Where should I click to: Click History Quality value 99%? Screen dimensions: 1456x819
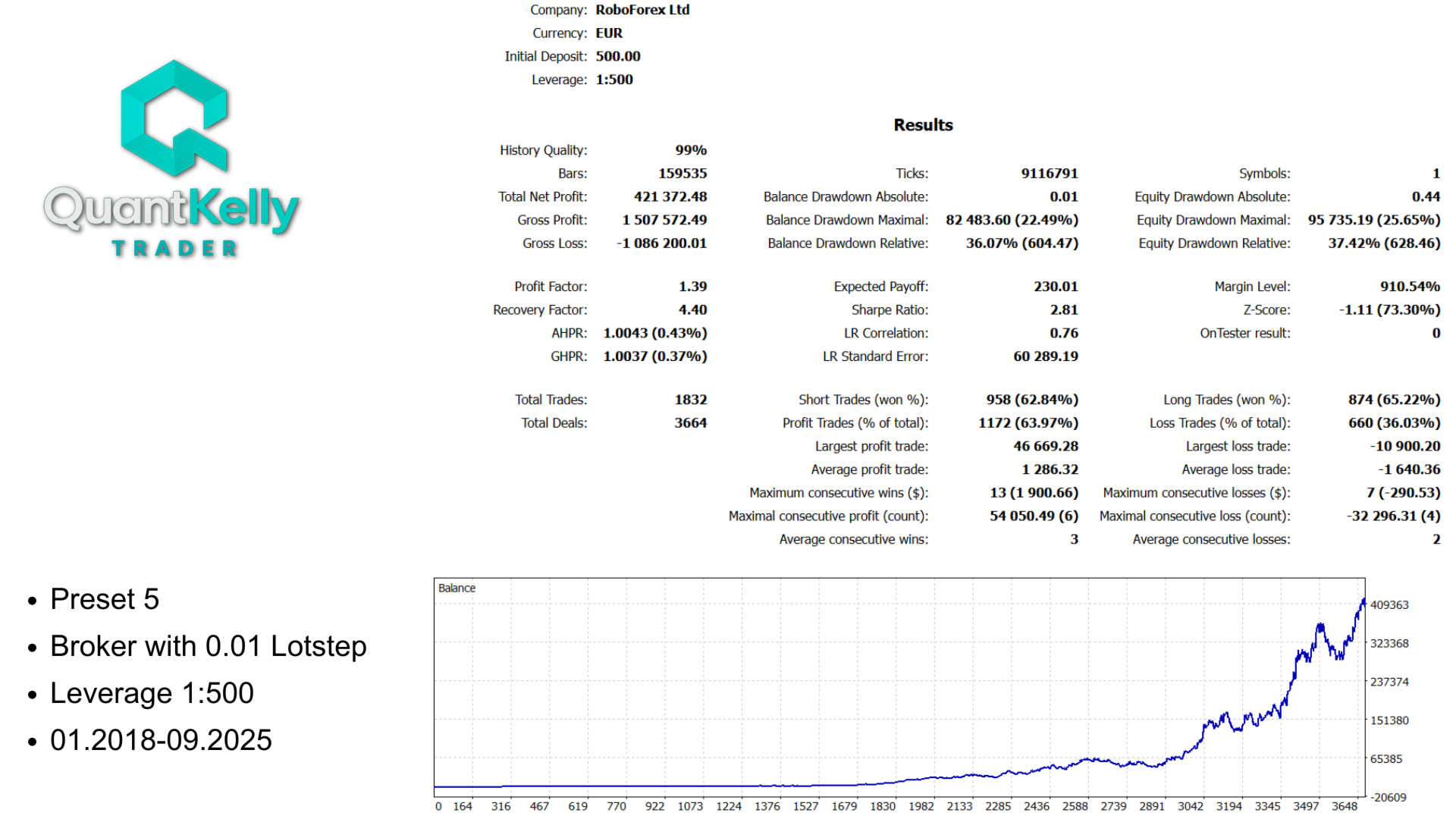point(691,150)
